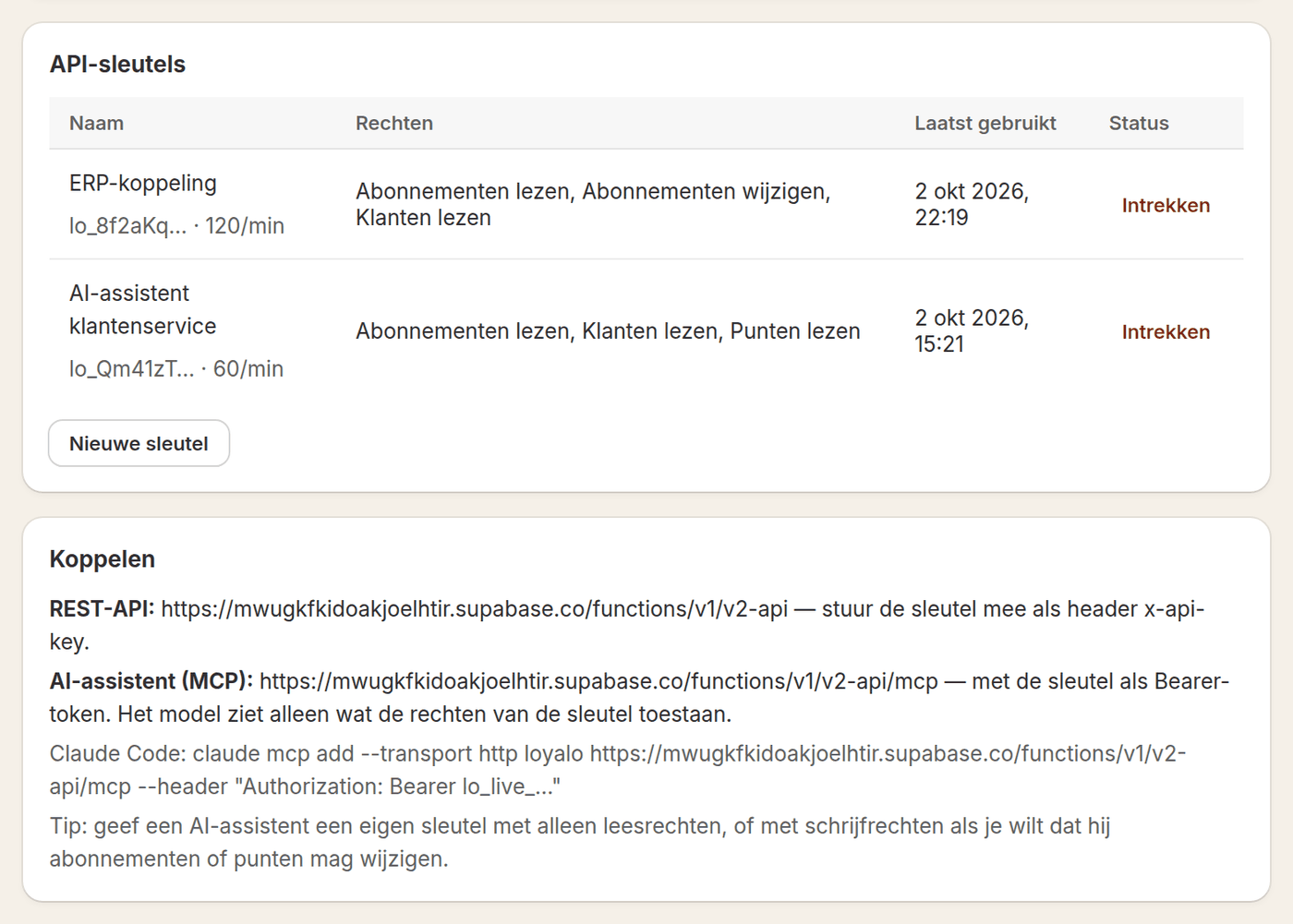Screen dimensions: 1293x924
Task: Click the Laatst gebruikt column header
Action: pyautogui.click(x=985, y=123)
